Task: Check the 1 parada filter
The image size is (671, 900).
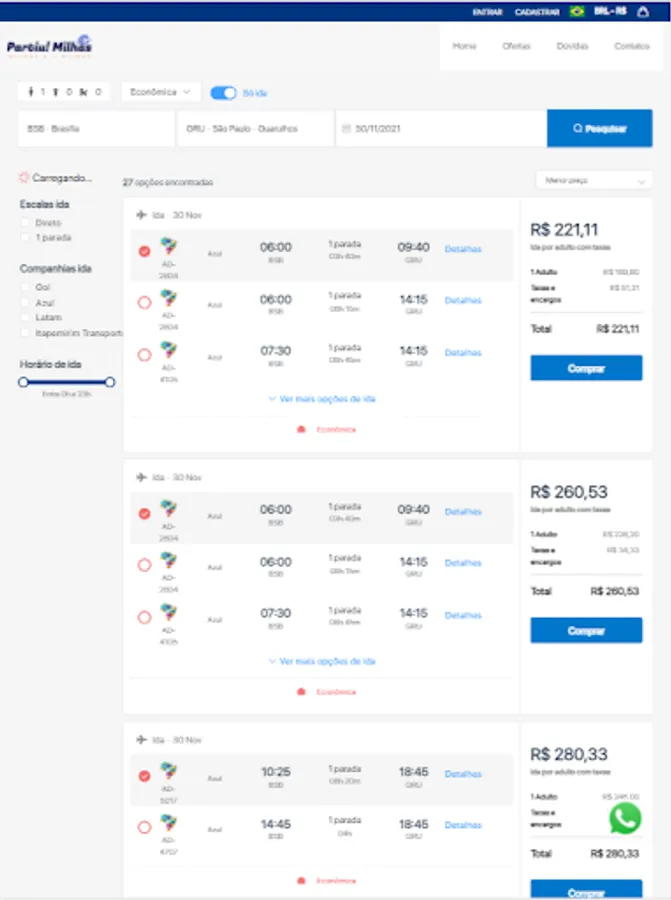Action: tap(25, 237)
